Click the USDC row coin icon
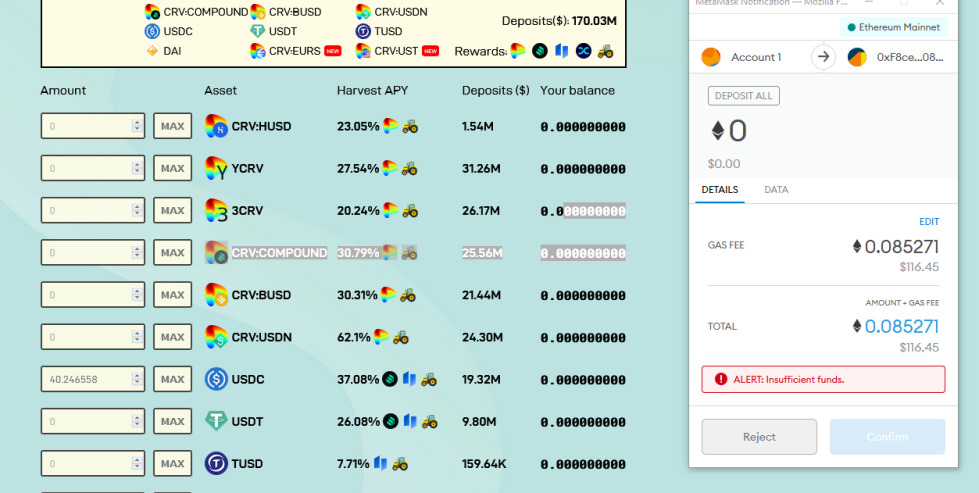Image resolution: width=979 pixels, height=493 pixels. click(216, 379)
